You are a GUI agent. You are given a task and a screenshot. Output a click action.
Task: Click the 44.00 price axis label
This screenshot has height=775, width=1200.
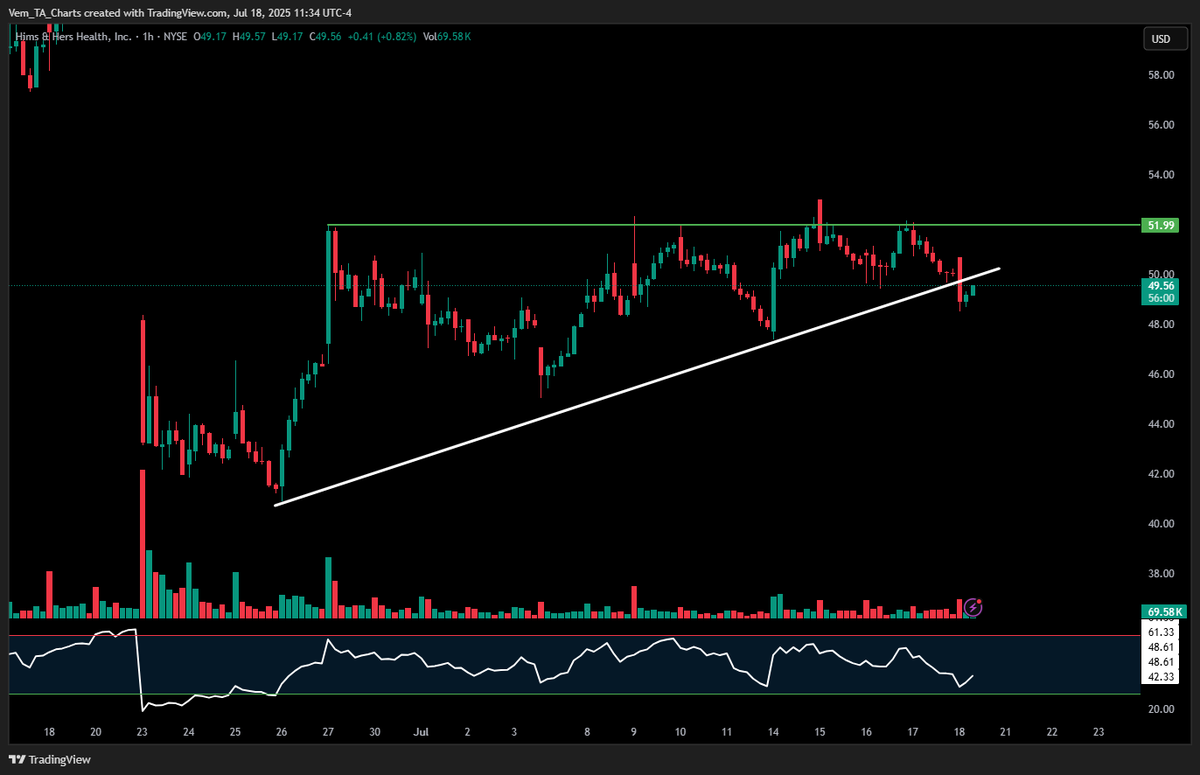click(1161, 424)
